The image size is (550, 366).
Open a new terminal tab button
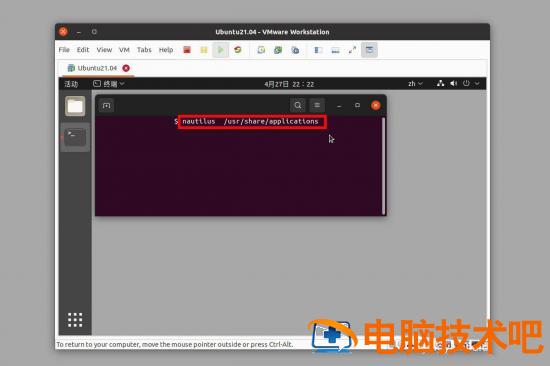(106, 105)
